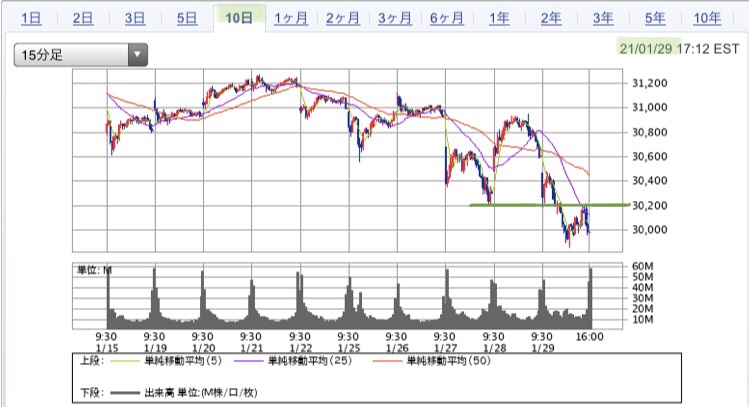The image size is (749, 407).
Task: Switch to the 1年 range tab
Action: (499, 18)
